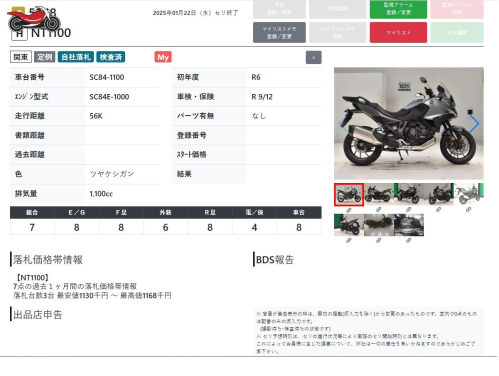Click the inspection value R 9/12
The width and height of the screenshot is (499, 376).
point(262,97)
